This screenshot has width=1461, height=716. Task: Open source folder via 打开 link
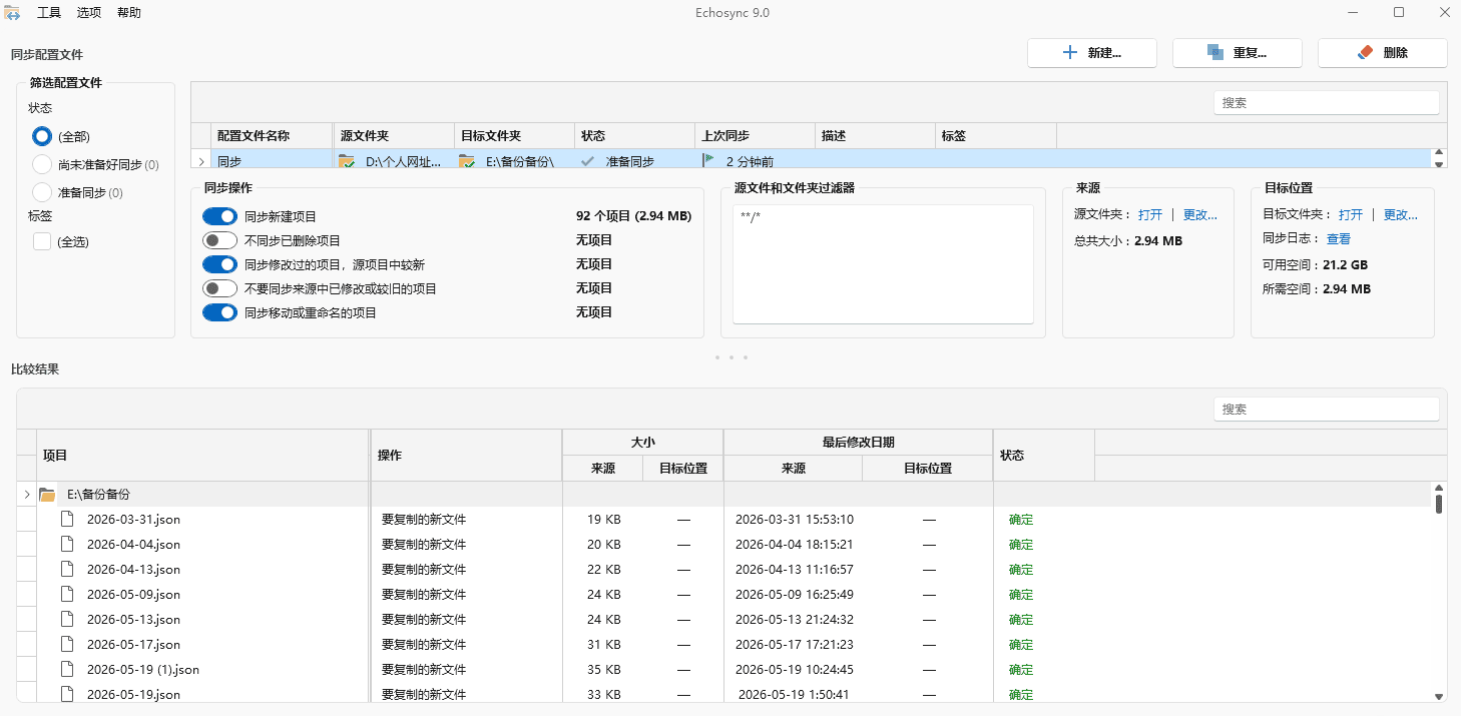click(1150, 215)
